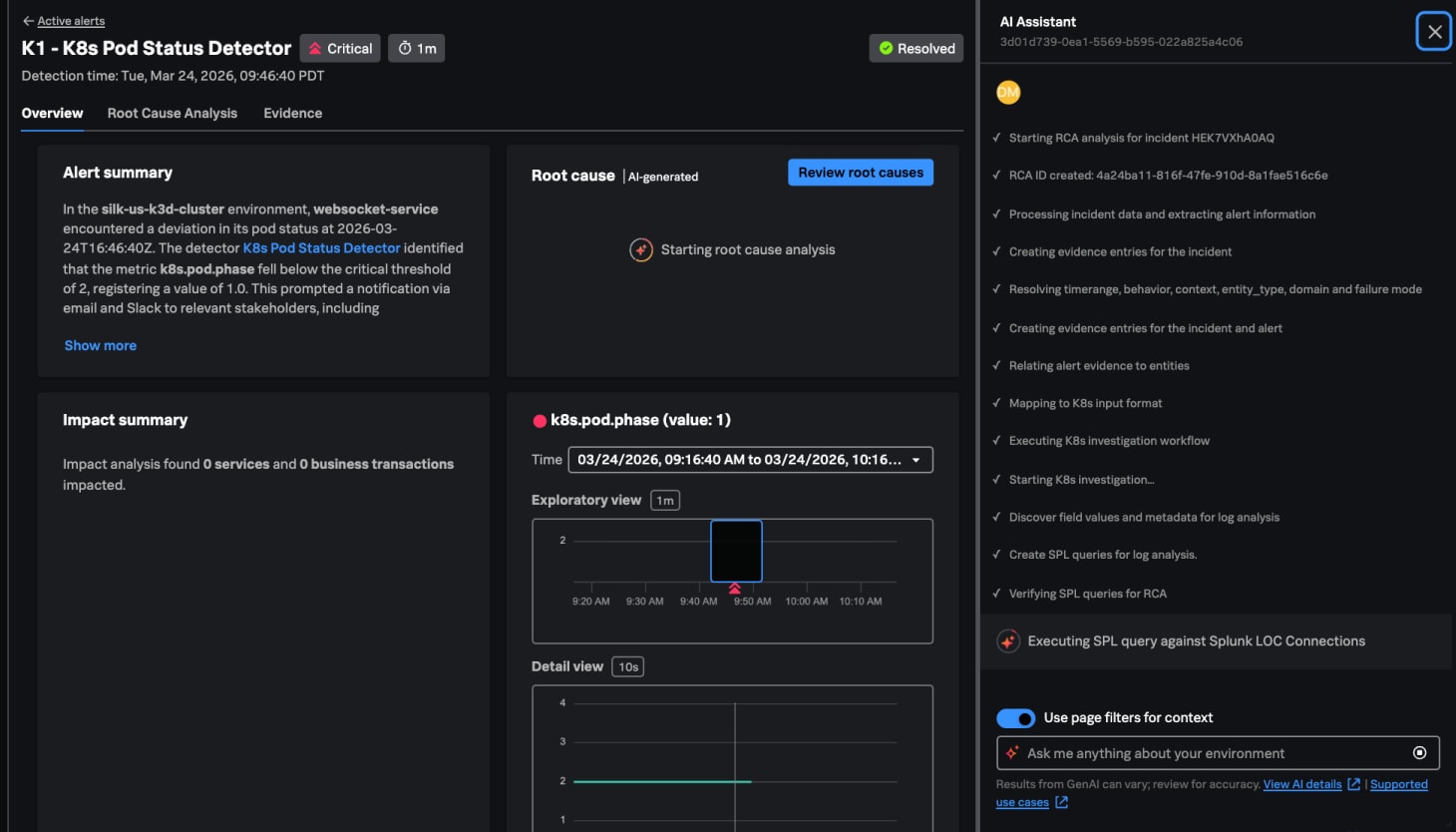The image size is (1456, 832).
Task: Click the 1m Exploratory view resolution badge
Action: 665,501
